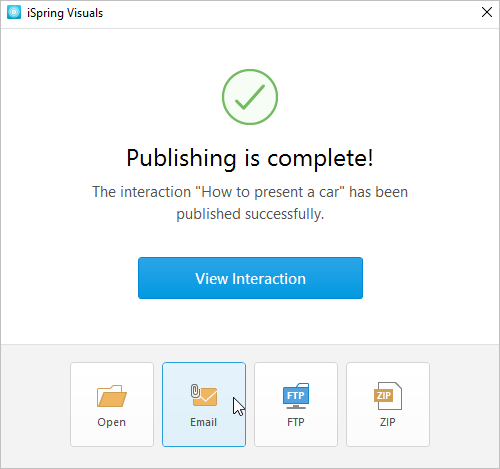Click the "Open" text label
This screenshot has height=469, width=500.
click(112, 422)
